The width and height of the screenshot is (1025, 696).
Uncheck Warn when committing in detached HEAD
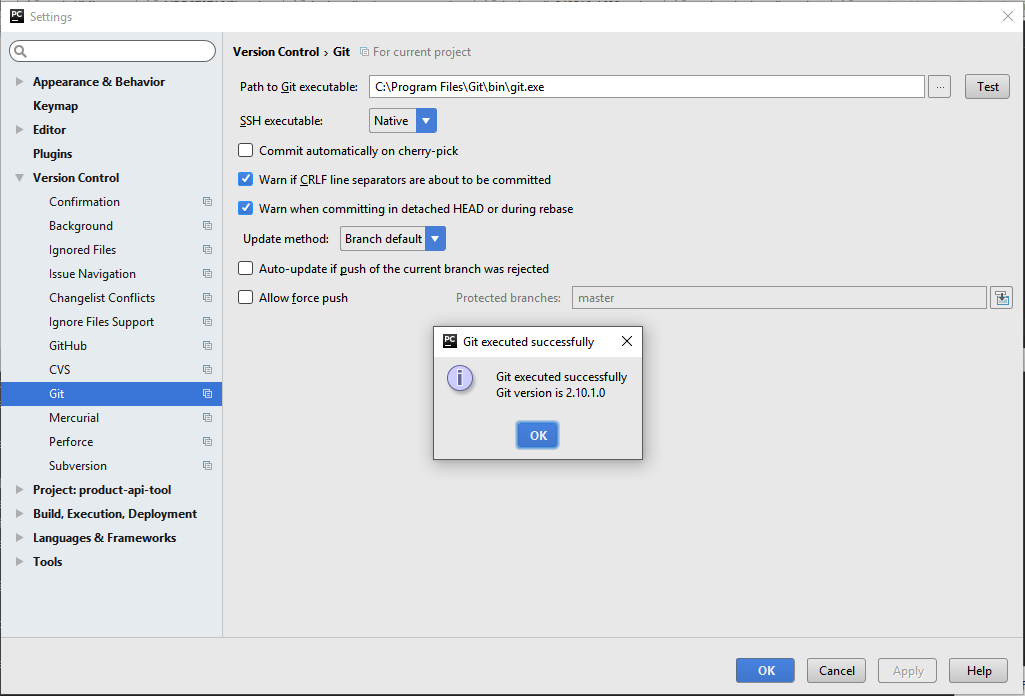point(245,208)
